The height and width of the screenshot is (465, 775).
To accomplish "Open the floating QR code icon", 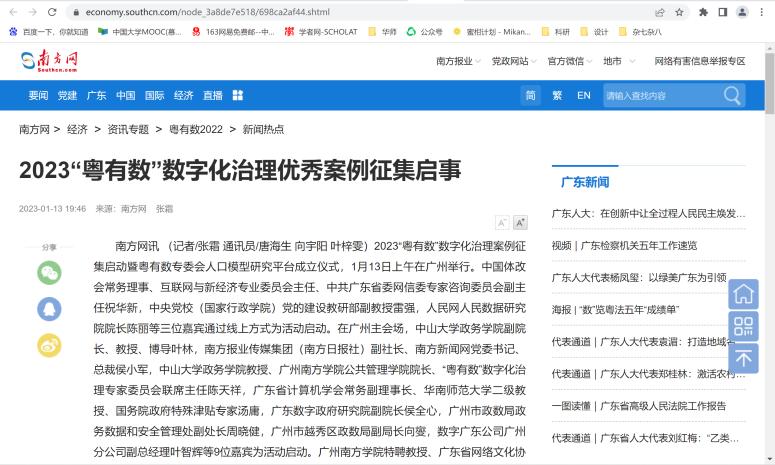I will coord(743,326).
